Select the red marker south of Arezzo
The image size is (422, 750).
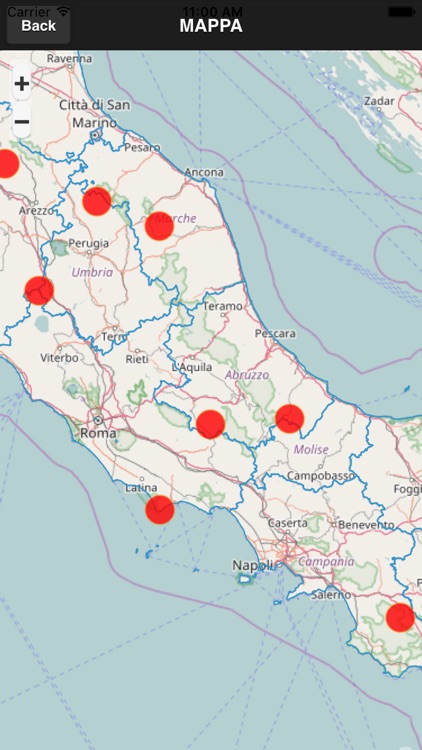pos(39,290)
